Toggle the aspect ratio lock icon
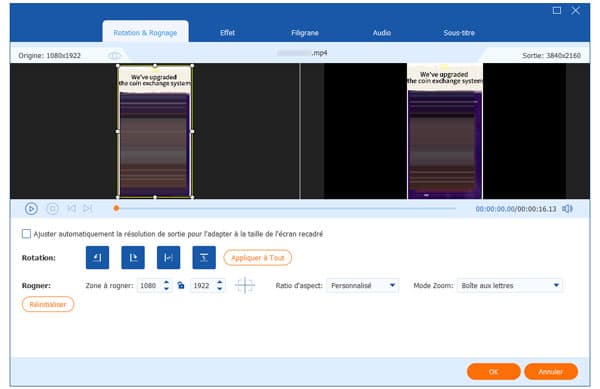This screenshot has width=600, height=389. [181, 285]
